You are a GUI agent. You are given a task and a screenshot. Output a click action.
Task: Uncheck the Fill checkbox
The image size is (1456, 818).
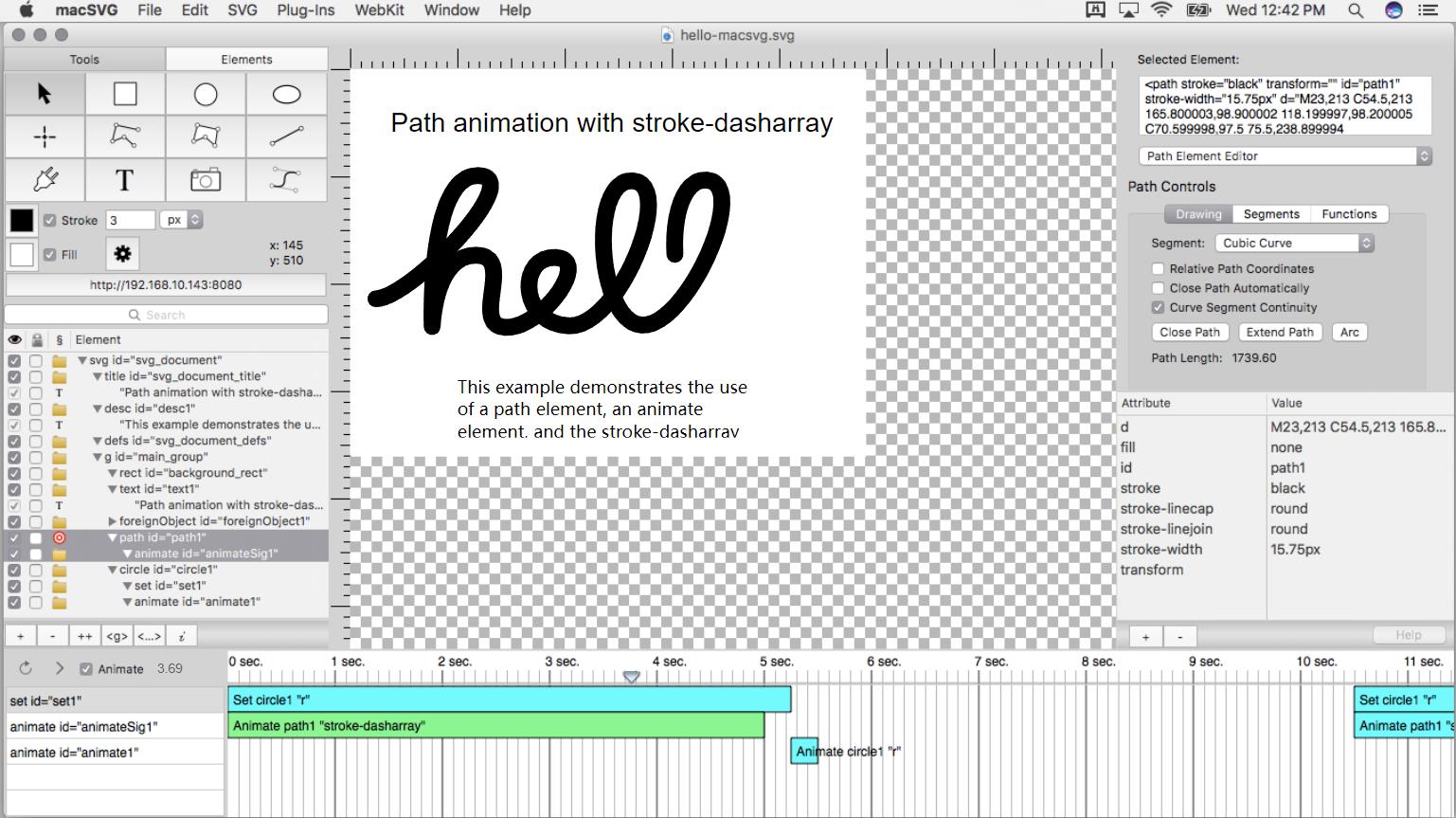click(x=49, y=254)
